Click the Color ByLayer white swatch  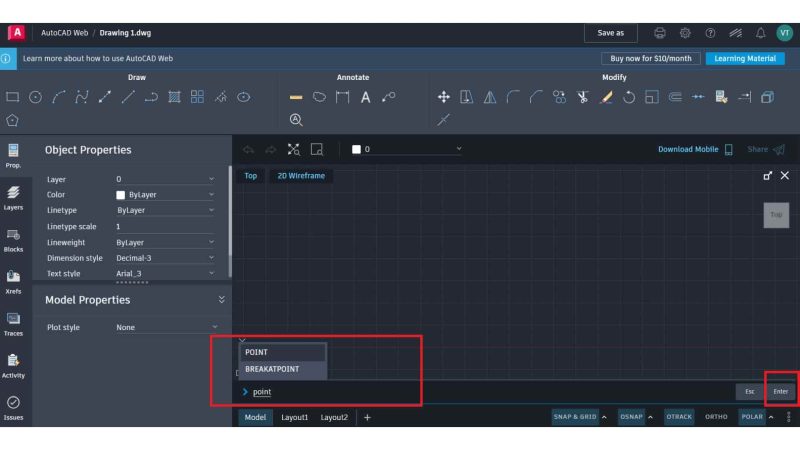120,195
